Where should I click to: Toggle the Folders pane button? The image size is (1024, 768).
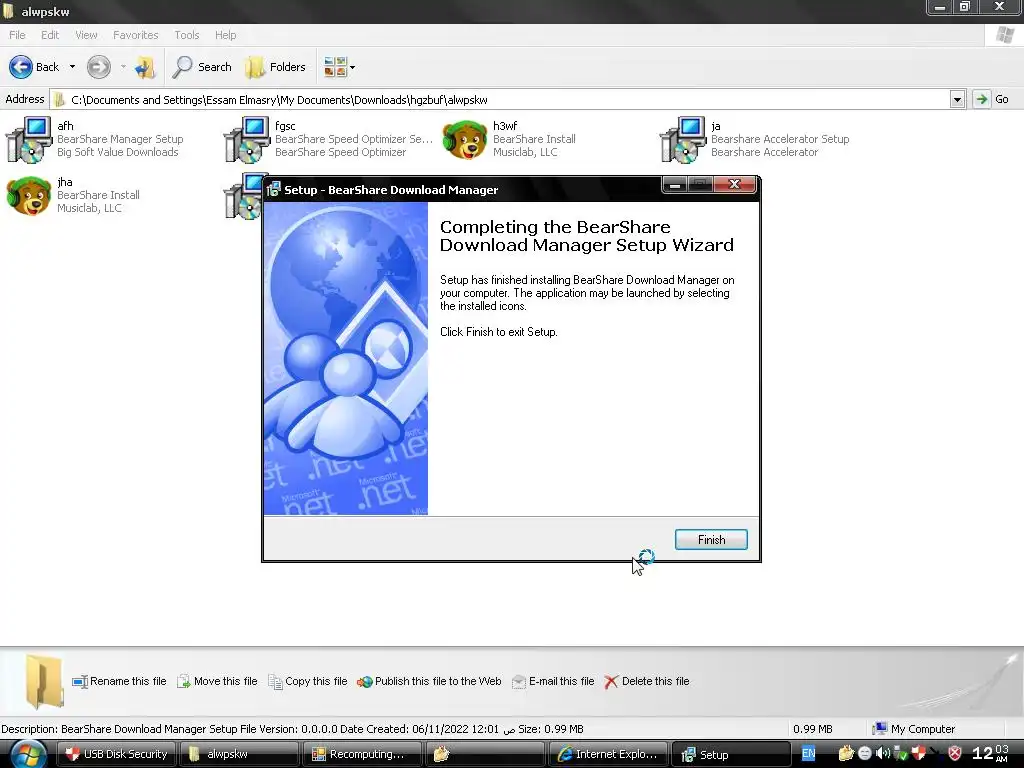pyautogui.click(x=275, y=67)
